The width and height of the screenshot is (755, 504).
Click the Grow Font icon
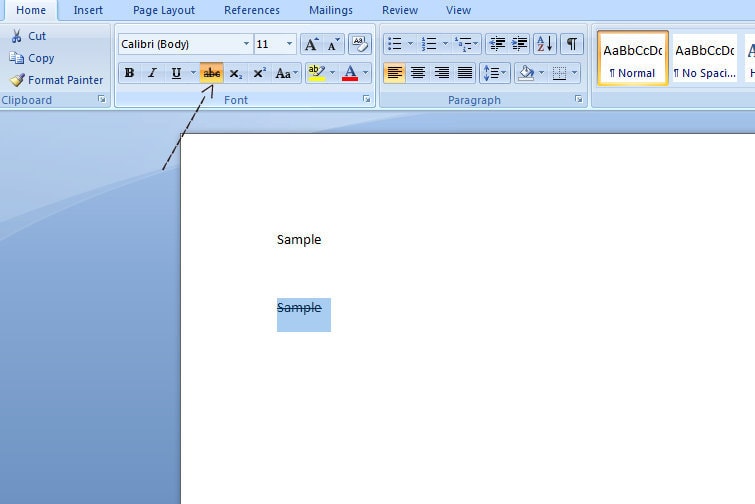(x=311, y=44)
